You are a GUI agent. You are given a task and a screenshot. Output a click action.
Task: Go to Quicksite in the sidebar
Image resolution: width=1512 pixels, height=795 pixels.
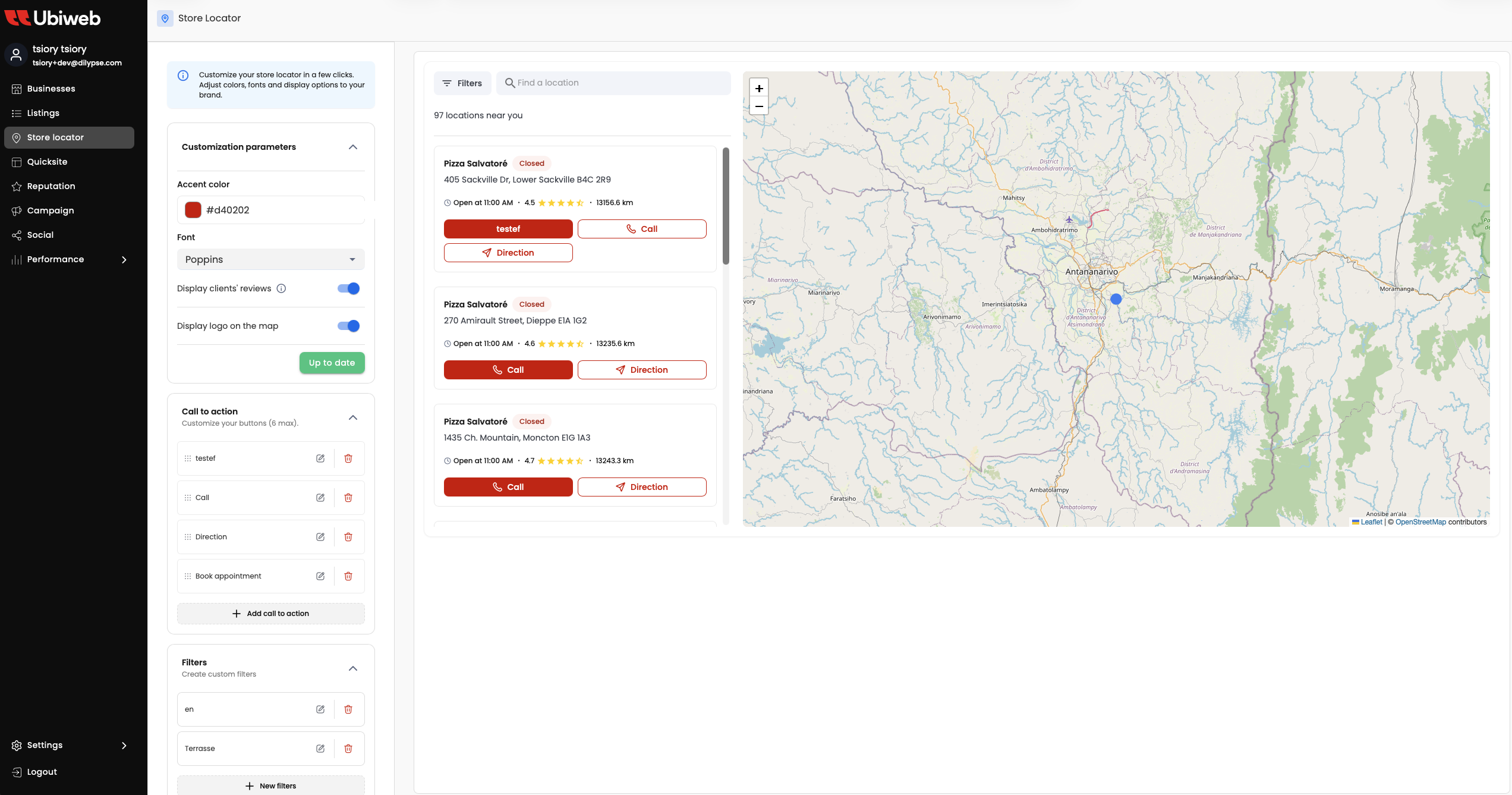(47, 162)
